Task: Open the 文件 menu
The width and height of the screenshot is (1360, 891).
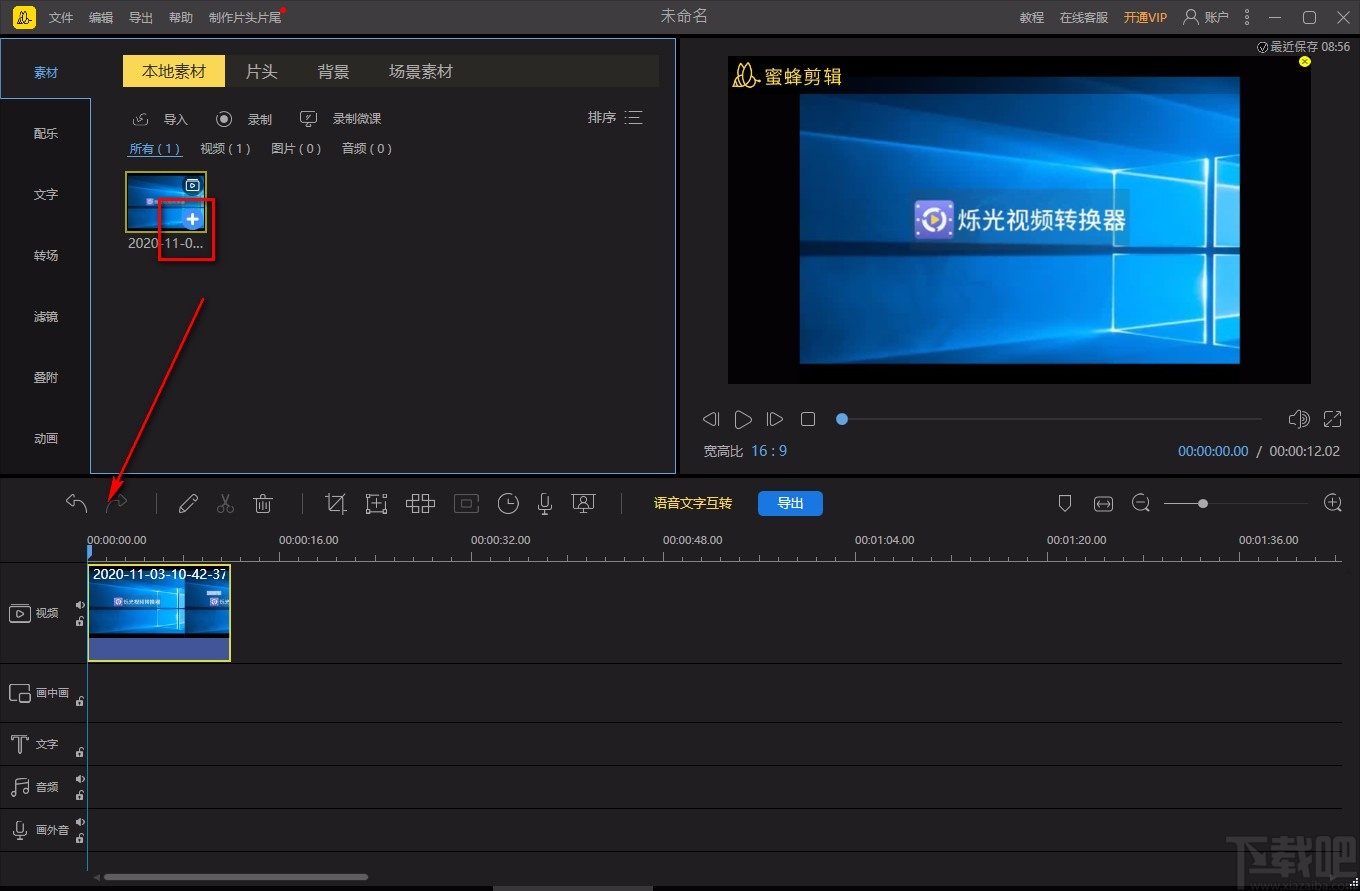Action: (61, 18)
